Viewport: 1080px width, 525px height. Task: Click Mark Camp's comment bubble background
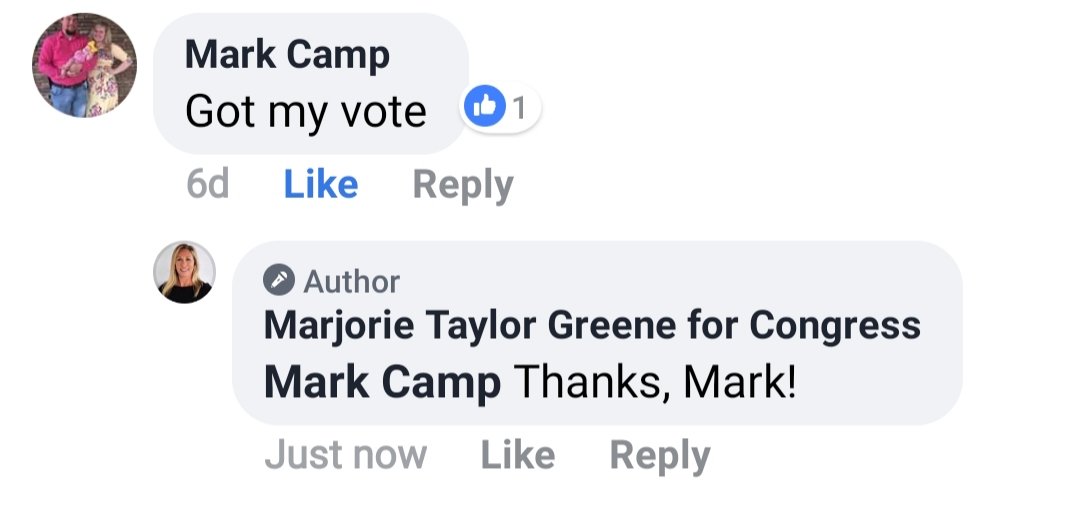[x=311, y=83]
